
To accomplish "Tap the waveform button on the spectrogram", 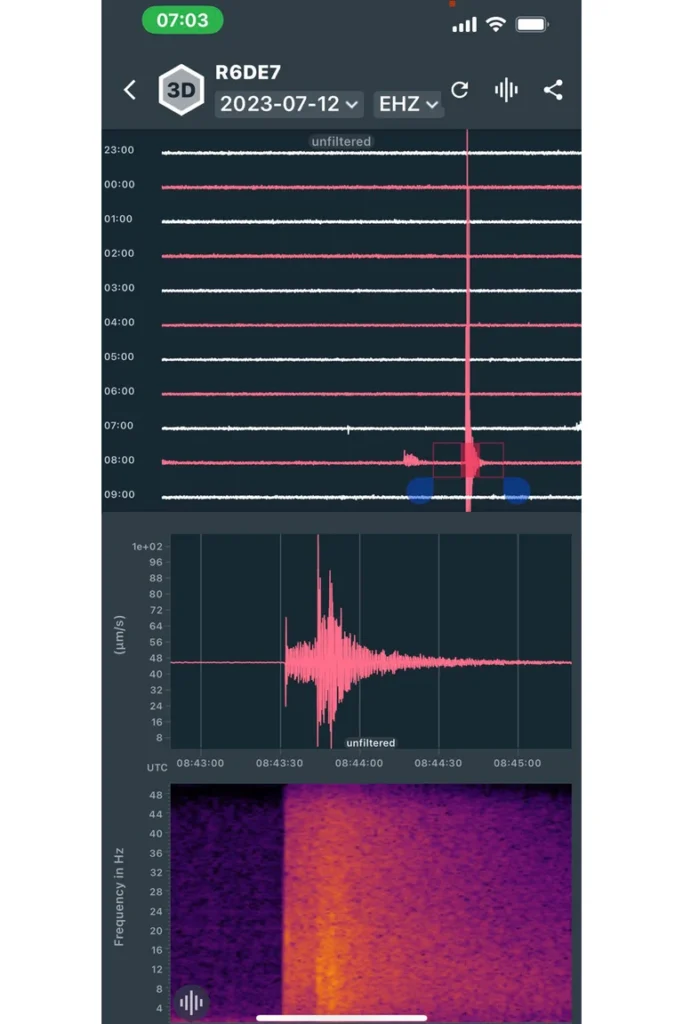I will tap(191, 1001).
